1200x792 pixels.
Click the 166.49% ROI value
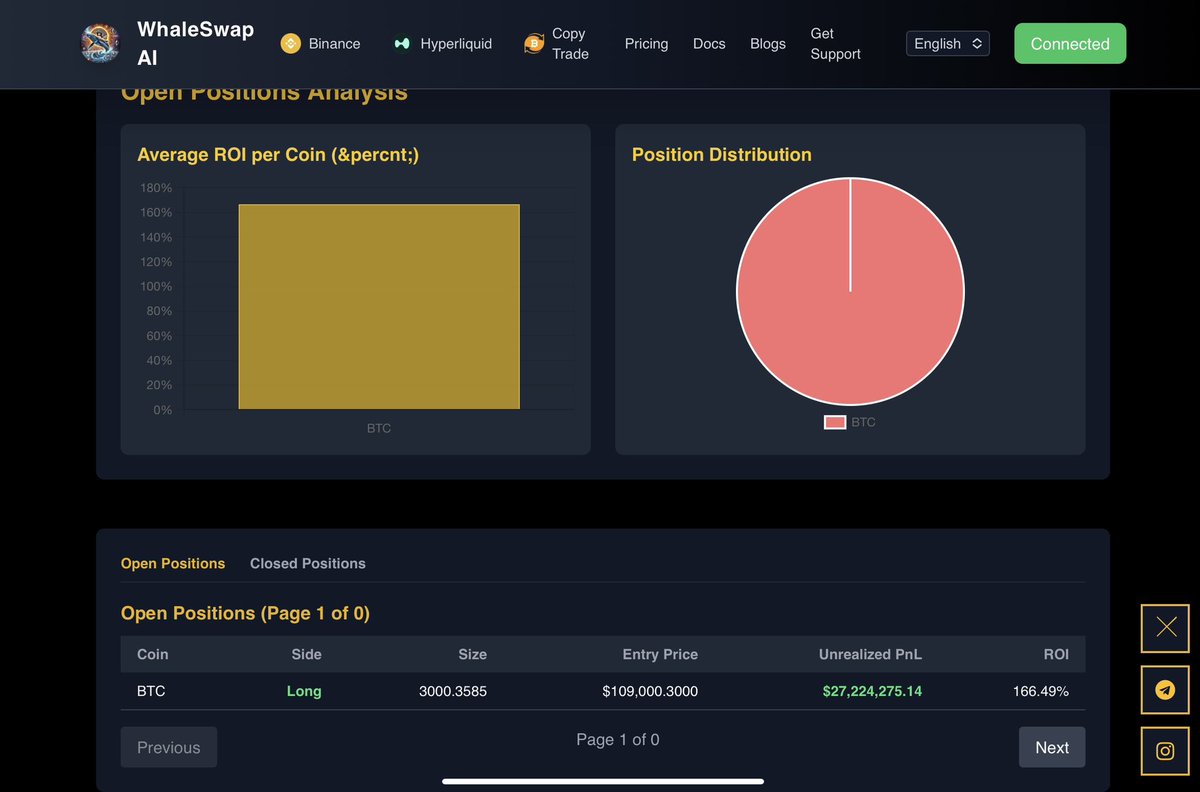[x=1041, y=691]
